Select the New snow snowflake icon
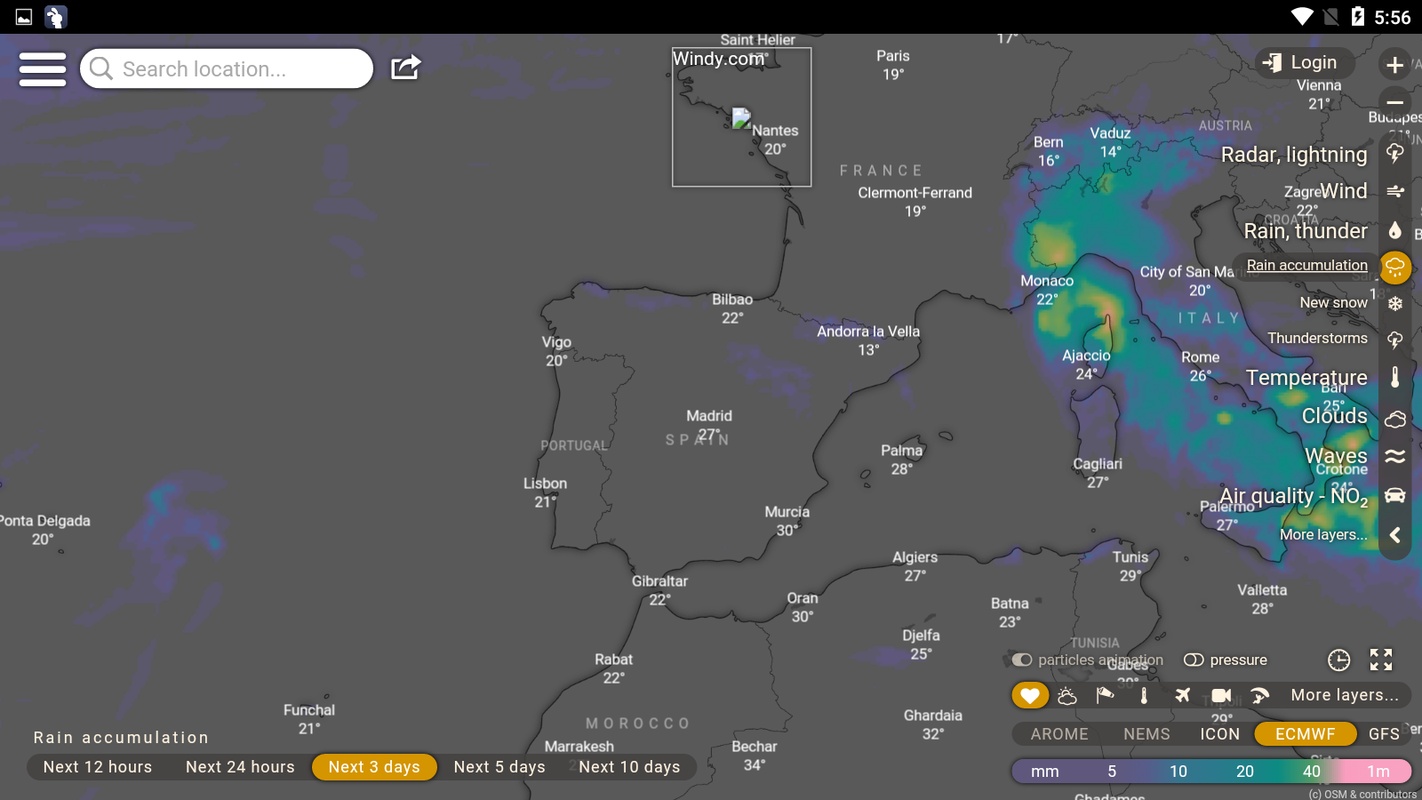 (x=1395, y=304)
